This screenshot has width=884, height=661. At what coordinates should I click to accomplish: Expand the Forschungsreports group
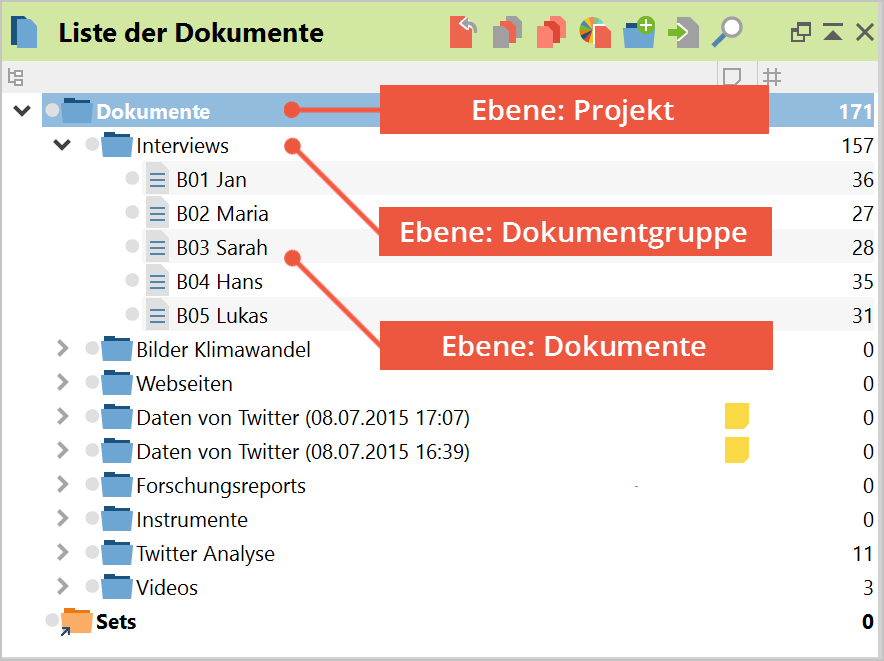[x=63, y=484]
